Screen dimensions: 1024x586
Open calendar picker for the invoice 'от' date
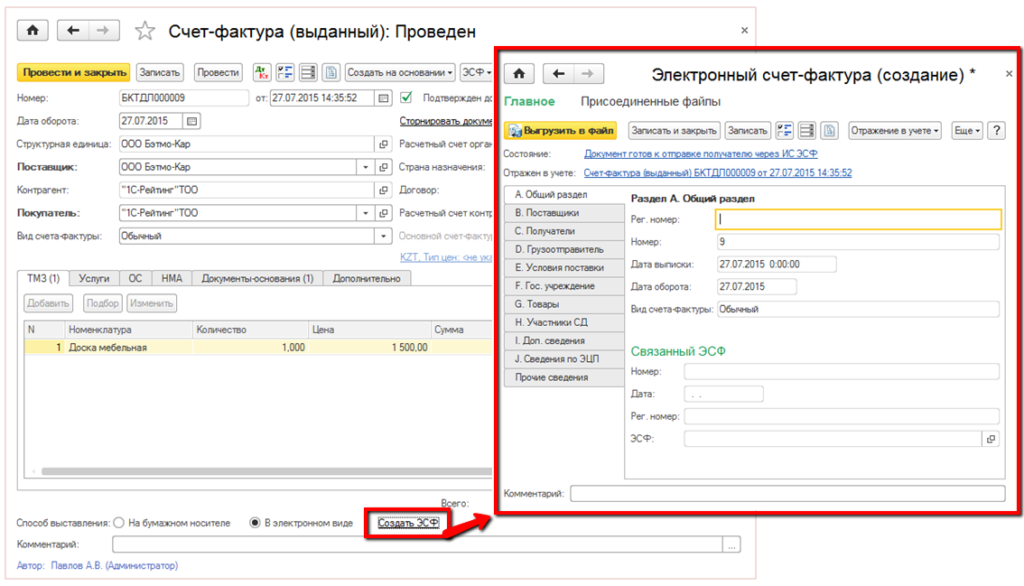383,98
